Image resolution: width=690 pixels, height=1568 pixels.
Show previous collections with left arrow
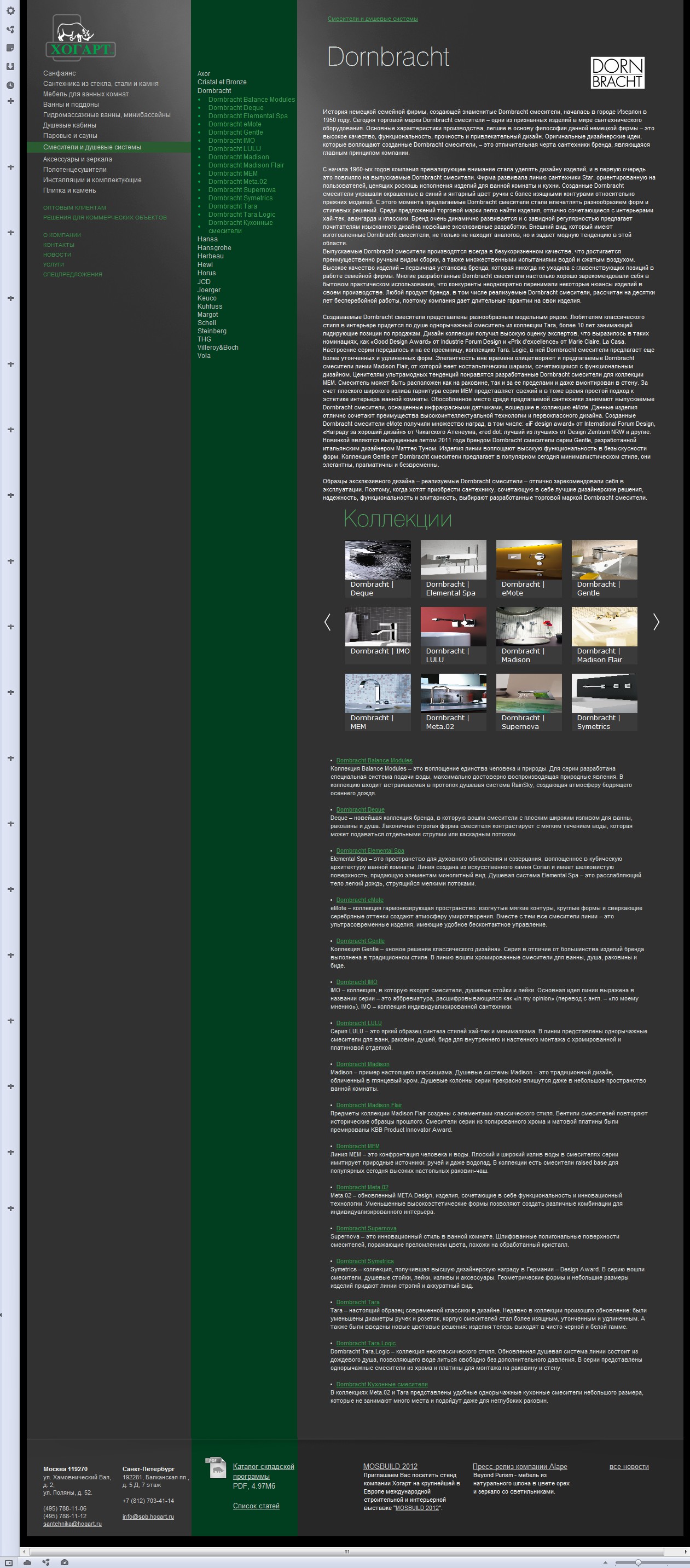coord(327,622)
